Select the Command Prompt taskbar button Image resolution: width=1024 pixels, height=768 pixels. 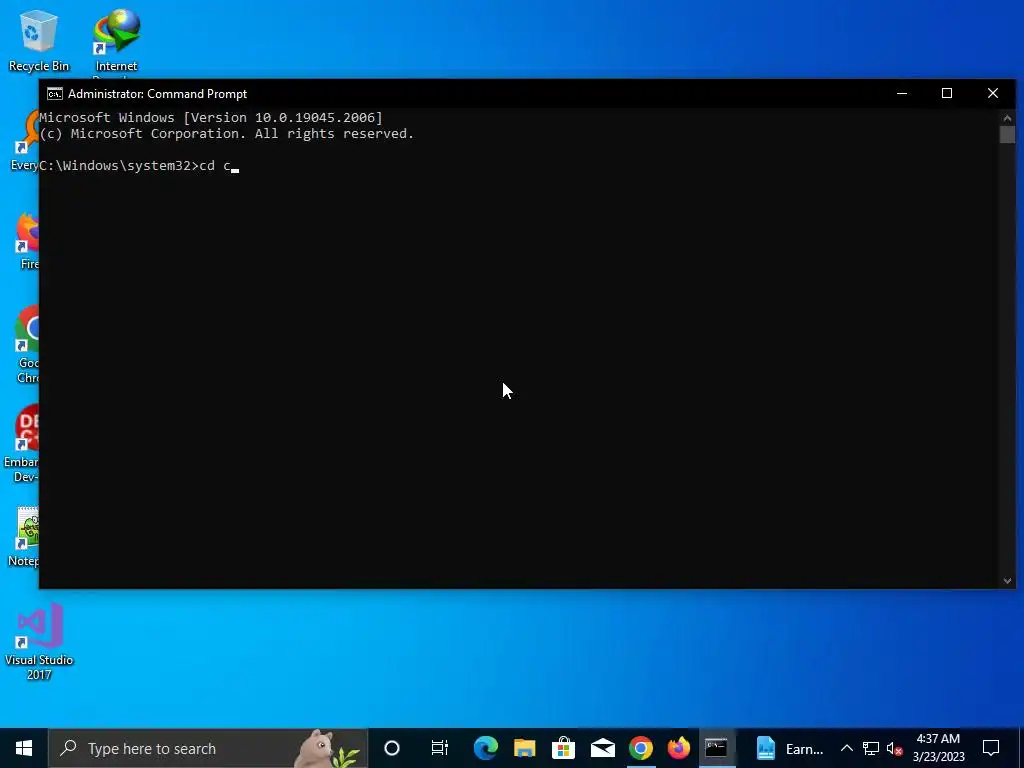(x=716, y=748)
